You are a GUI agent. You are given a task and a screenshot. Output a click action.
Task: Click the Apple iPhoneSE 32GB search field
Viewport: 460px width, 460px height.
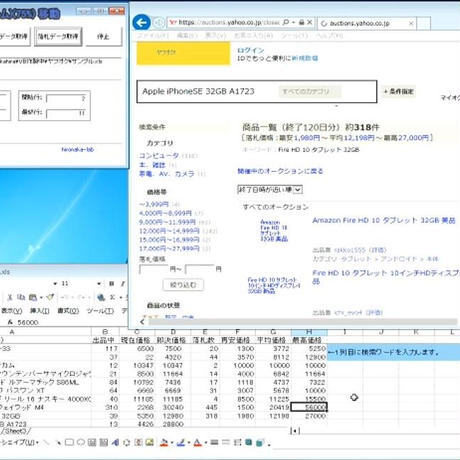click(x=257, y=91)
